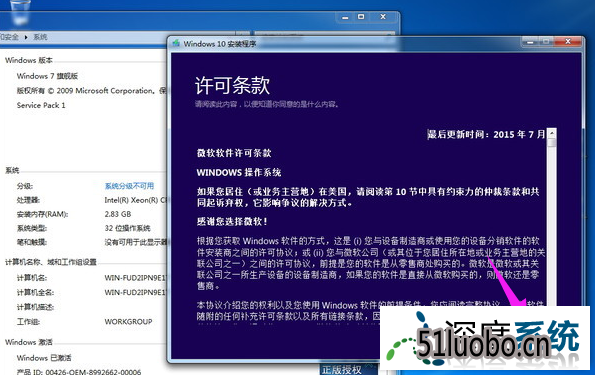
Task: Close the Windows 10 setup window
Action: [x=568, y=41]
